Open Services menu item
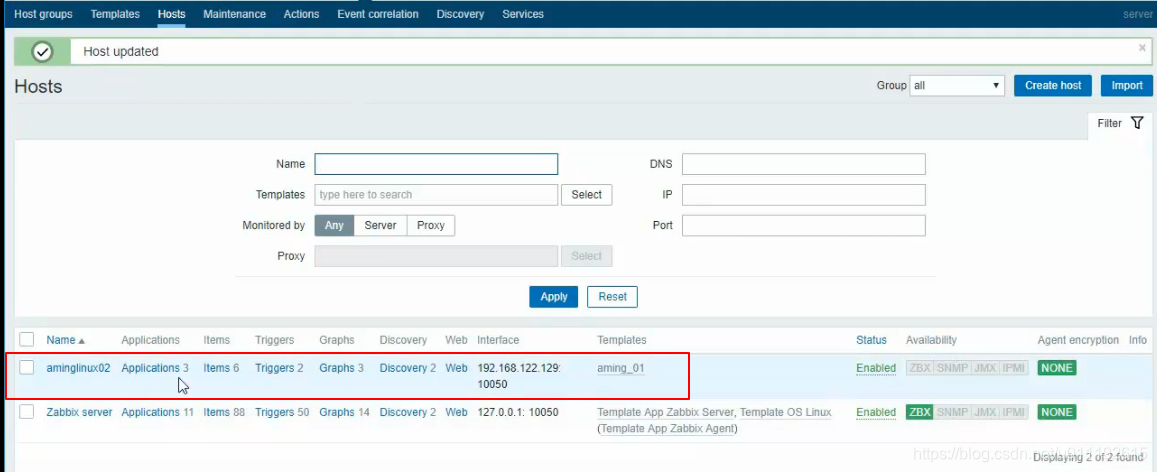The height and width of the screenshot is (472, 1157). pos(523,14)
